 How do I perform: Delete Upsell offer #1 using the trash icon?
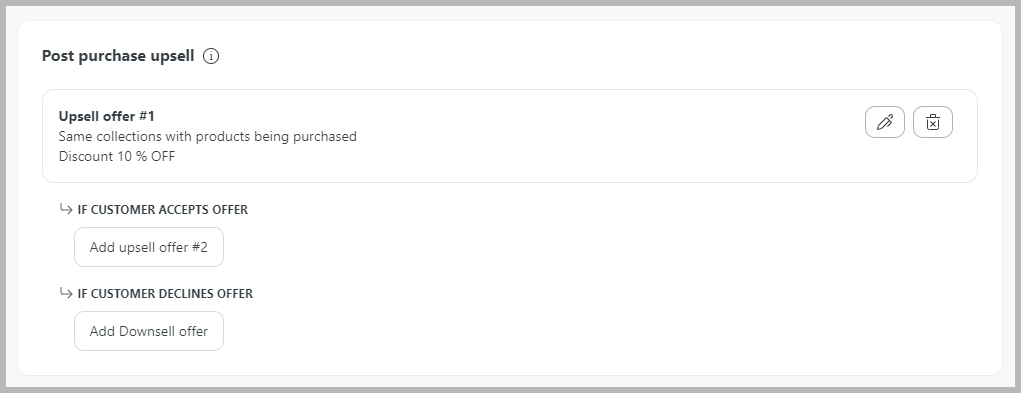[x=932, y=122]
